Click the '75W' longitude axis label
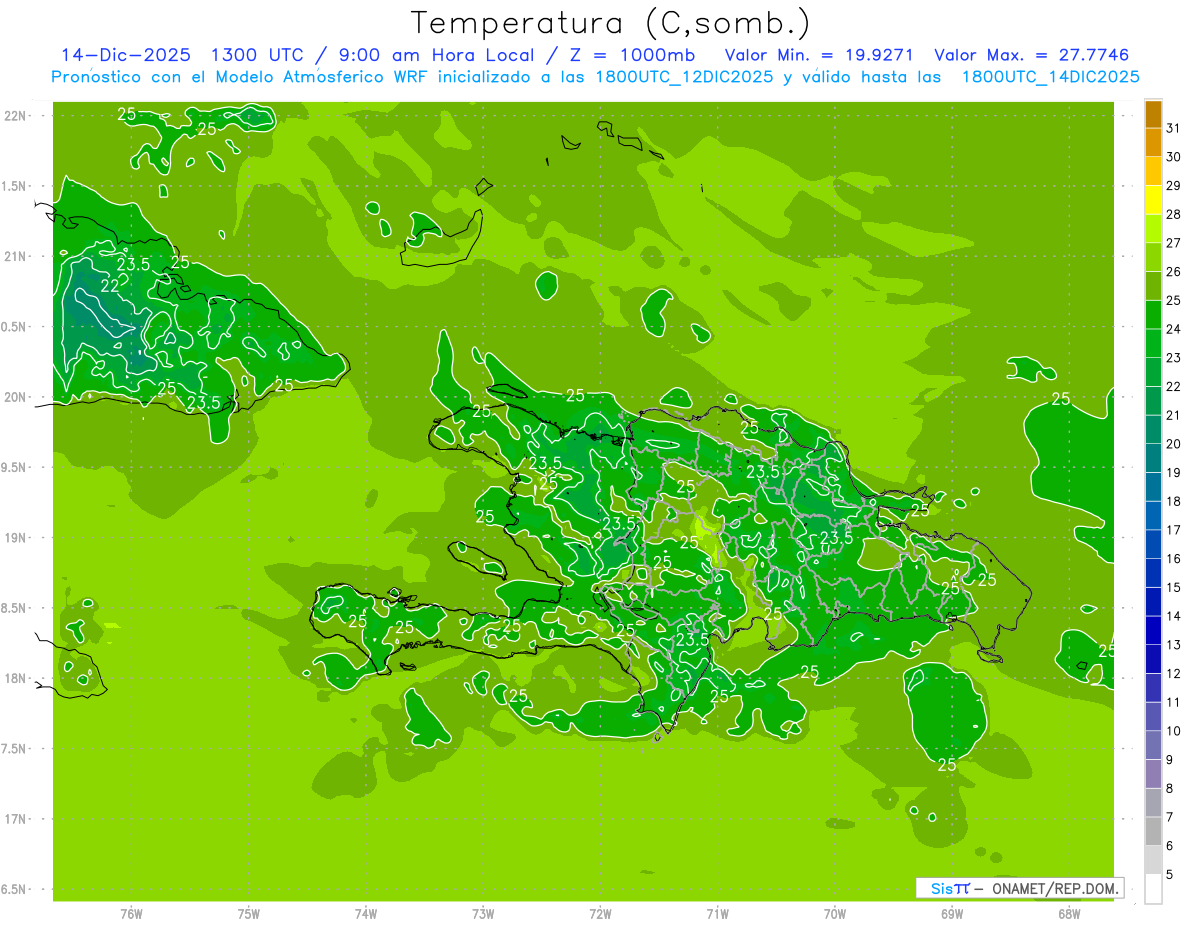 248,913
